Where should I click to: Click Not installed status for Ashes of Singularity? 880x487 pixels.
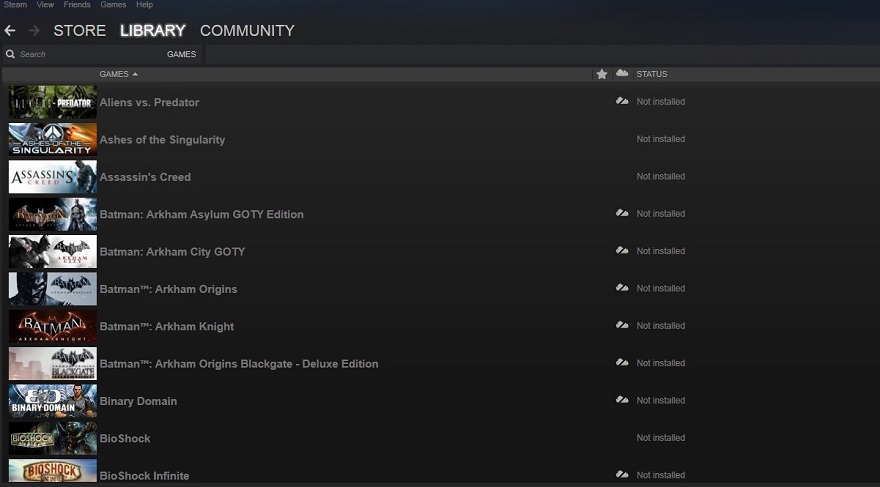pos(661,139)
